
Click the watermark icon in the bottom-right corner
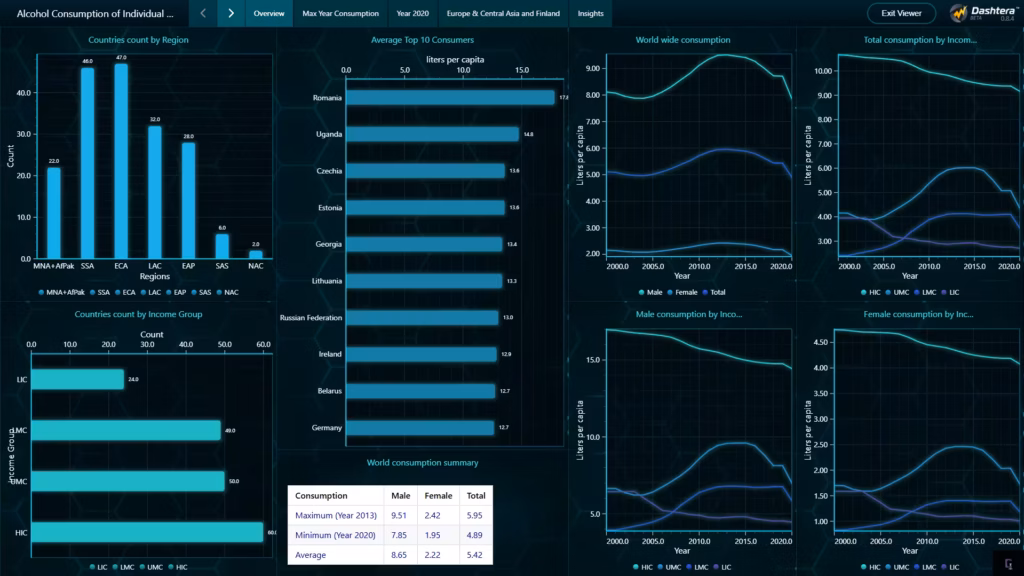coord(1008,565)
